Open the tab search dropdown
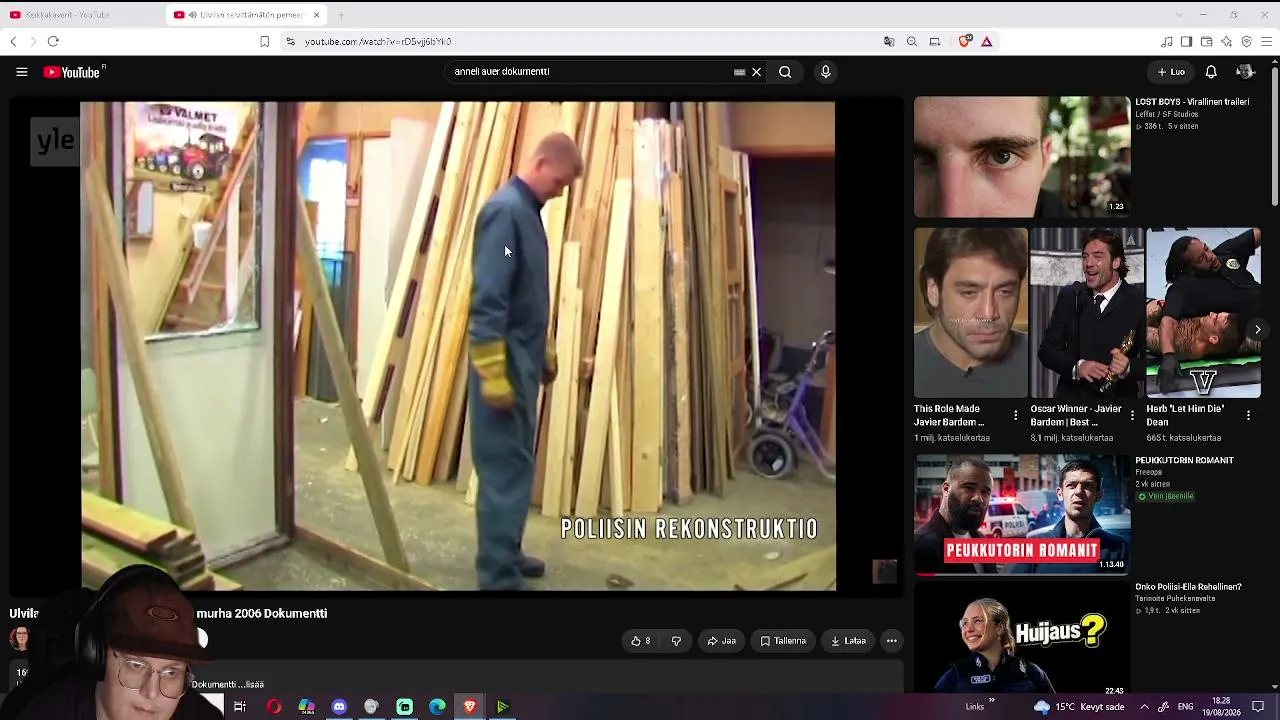The height and width of the screenshot is (720, 1280). pos(1179,15)
